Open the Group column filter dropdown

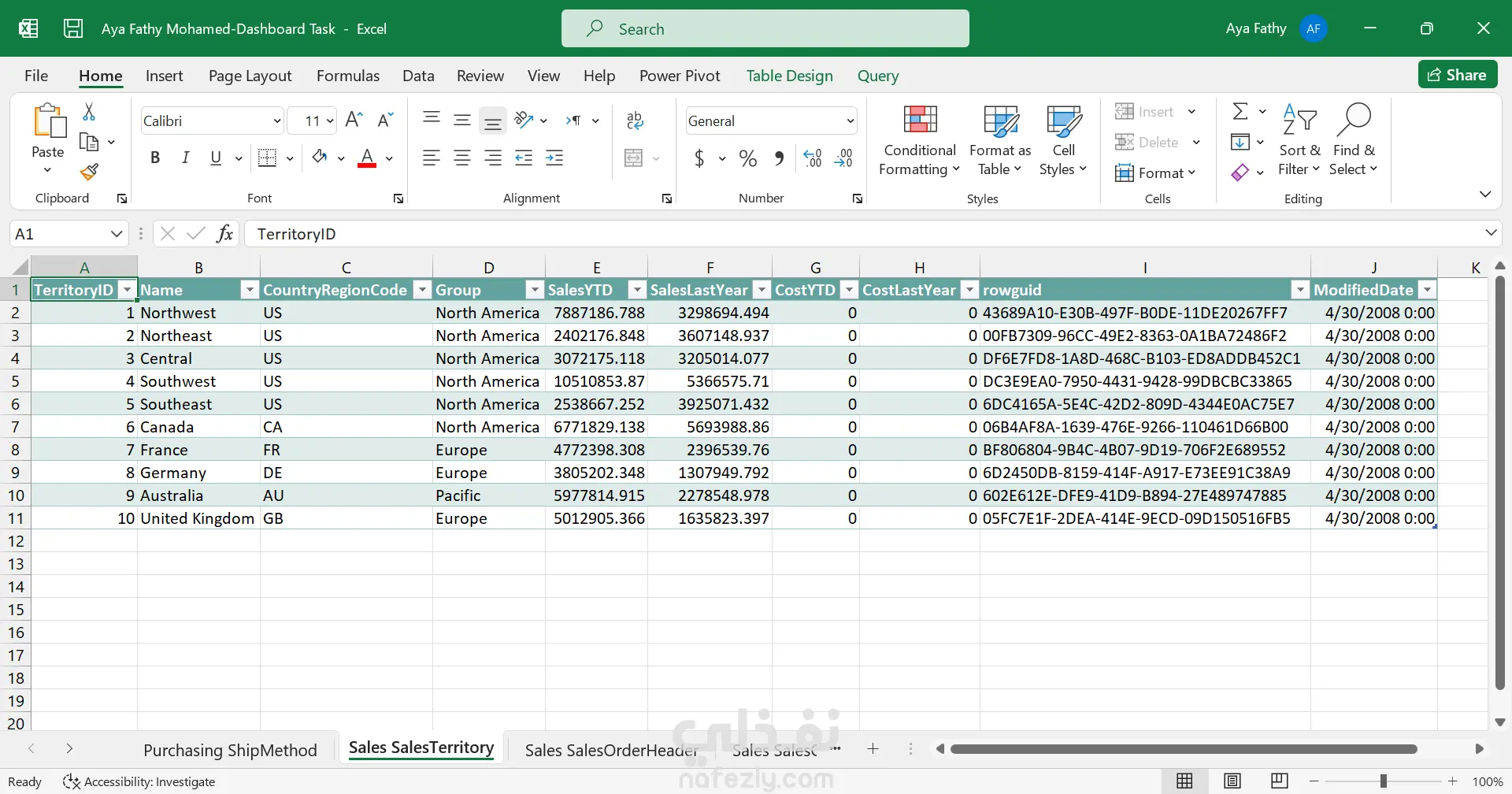(535, 290)
